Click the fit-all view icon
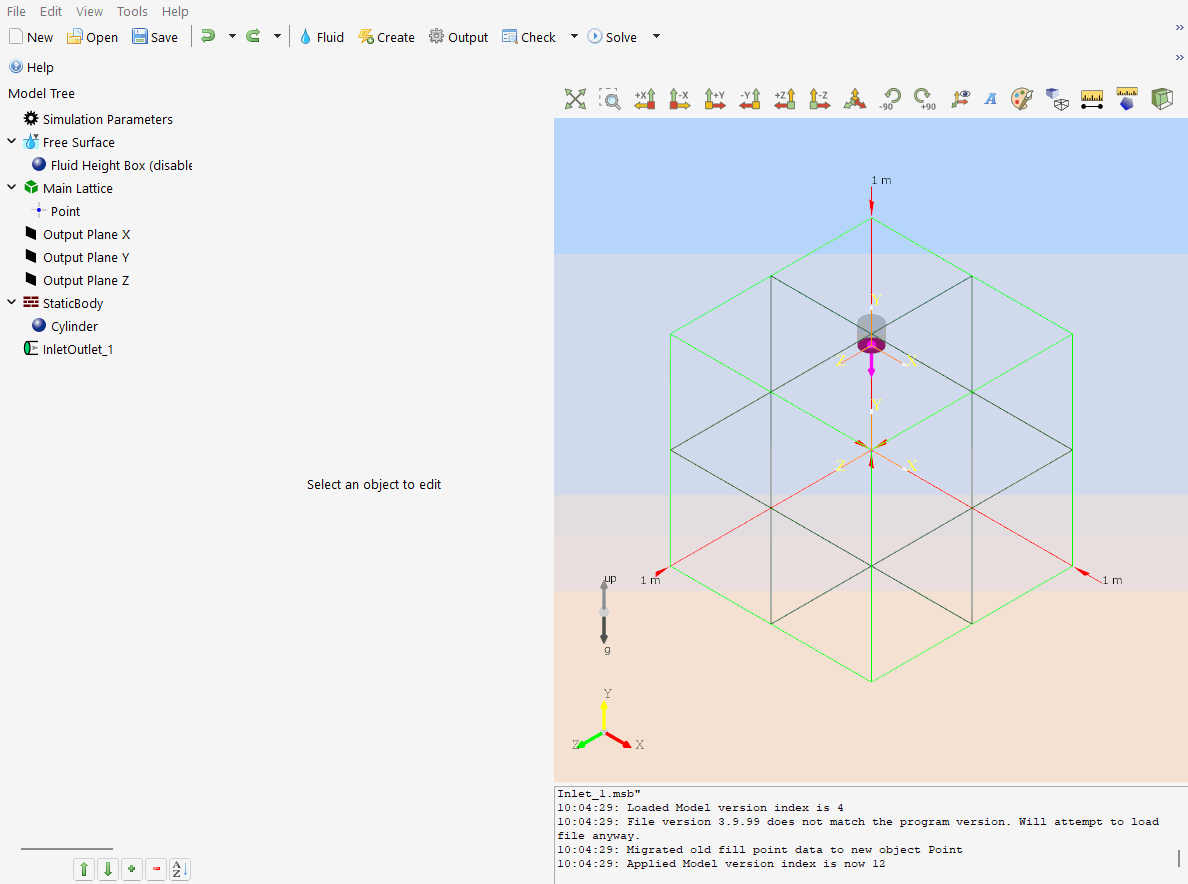Screen dimensions: 1188x884 coord(575,98)
